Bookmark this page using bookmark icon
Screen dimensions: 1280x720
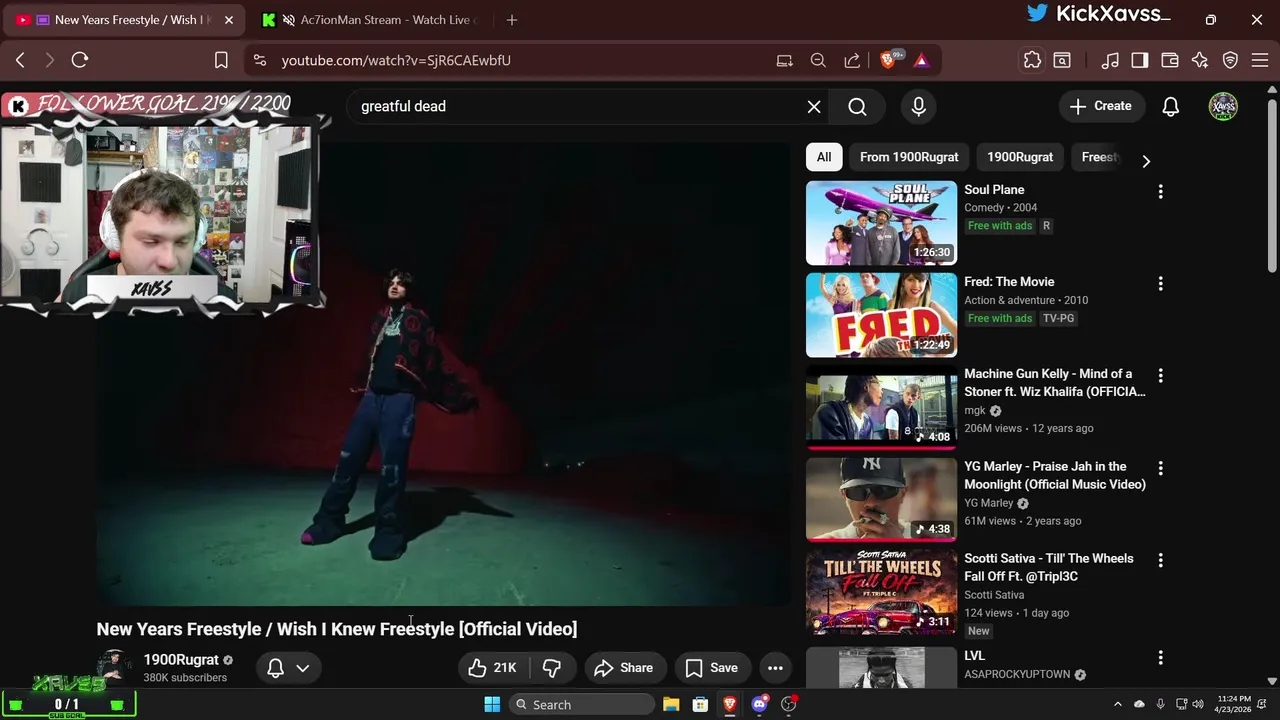click(221, 60)
